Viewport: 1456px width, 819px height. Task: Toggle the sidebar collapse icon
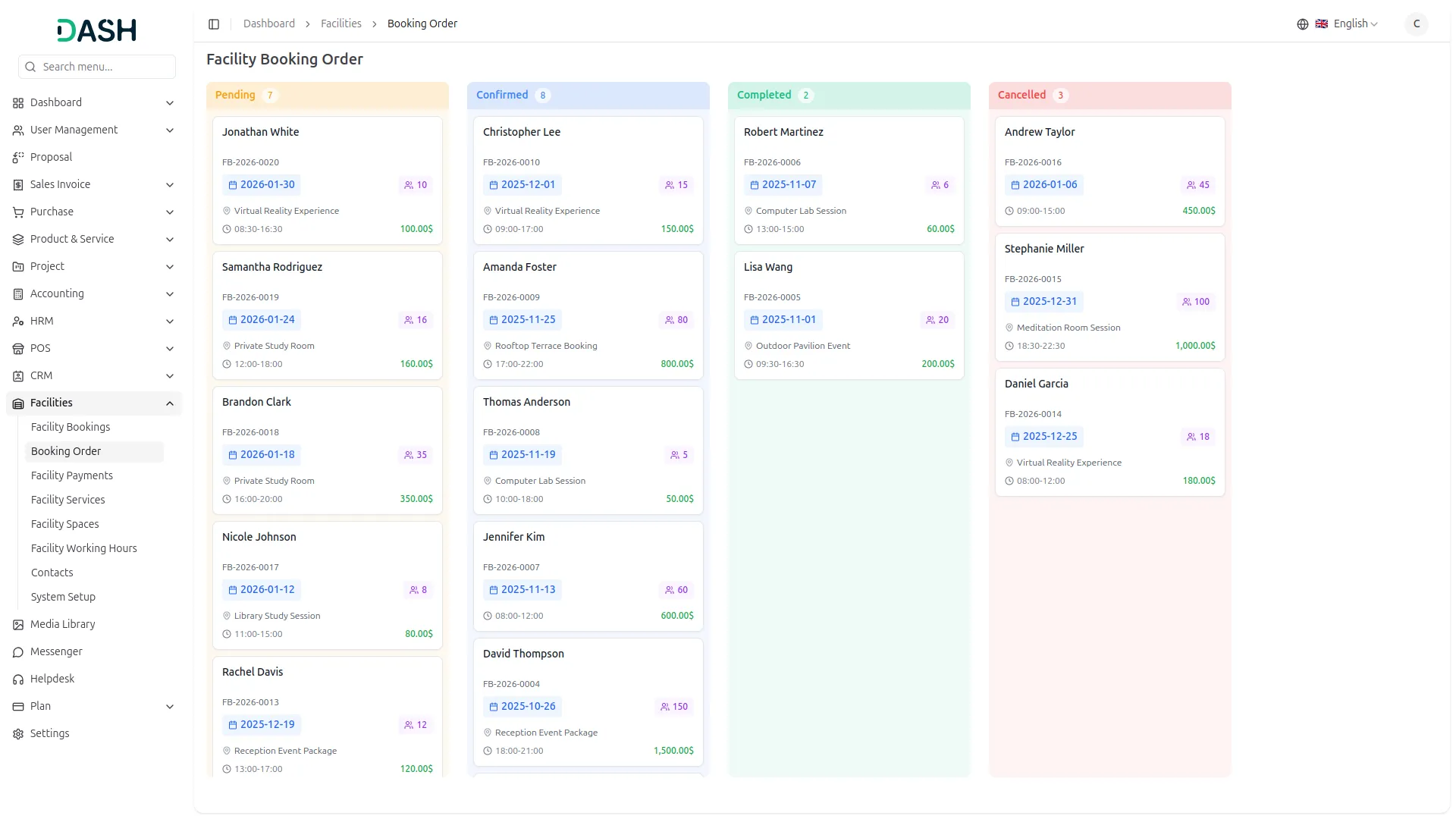[214, 24]
